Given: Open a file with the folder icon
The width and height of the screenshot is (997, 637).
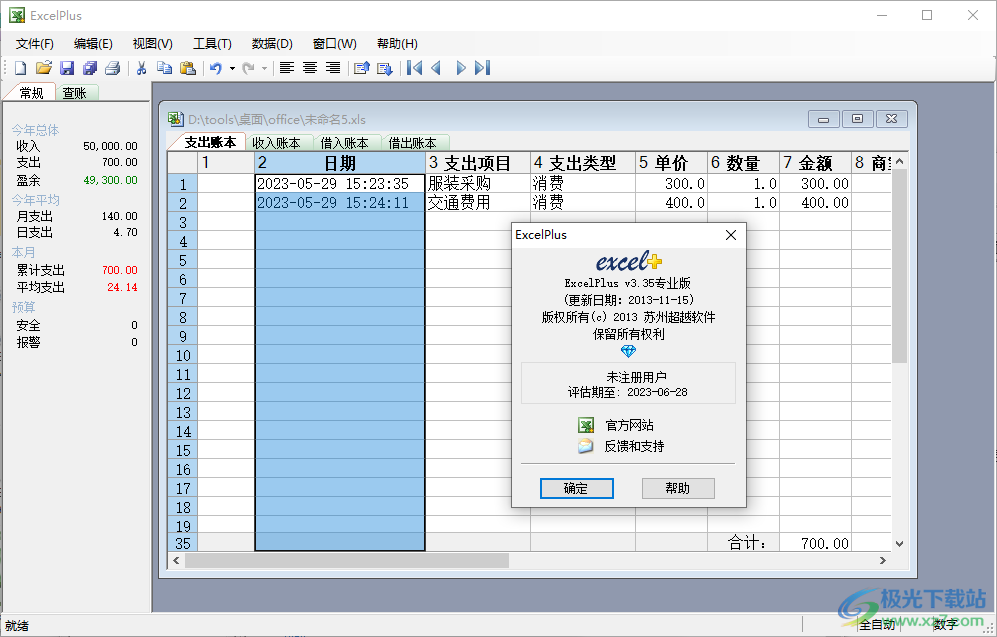Looking at the screenshot, I should pyautogui.click(x=43, y=68).
